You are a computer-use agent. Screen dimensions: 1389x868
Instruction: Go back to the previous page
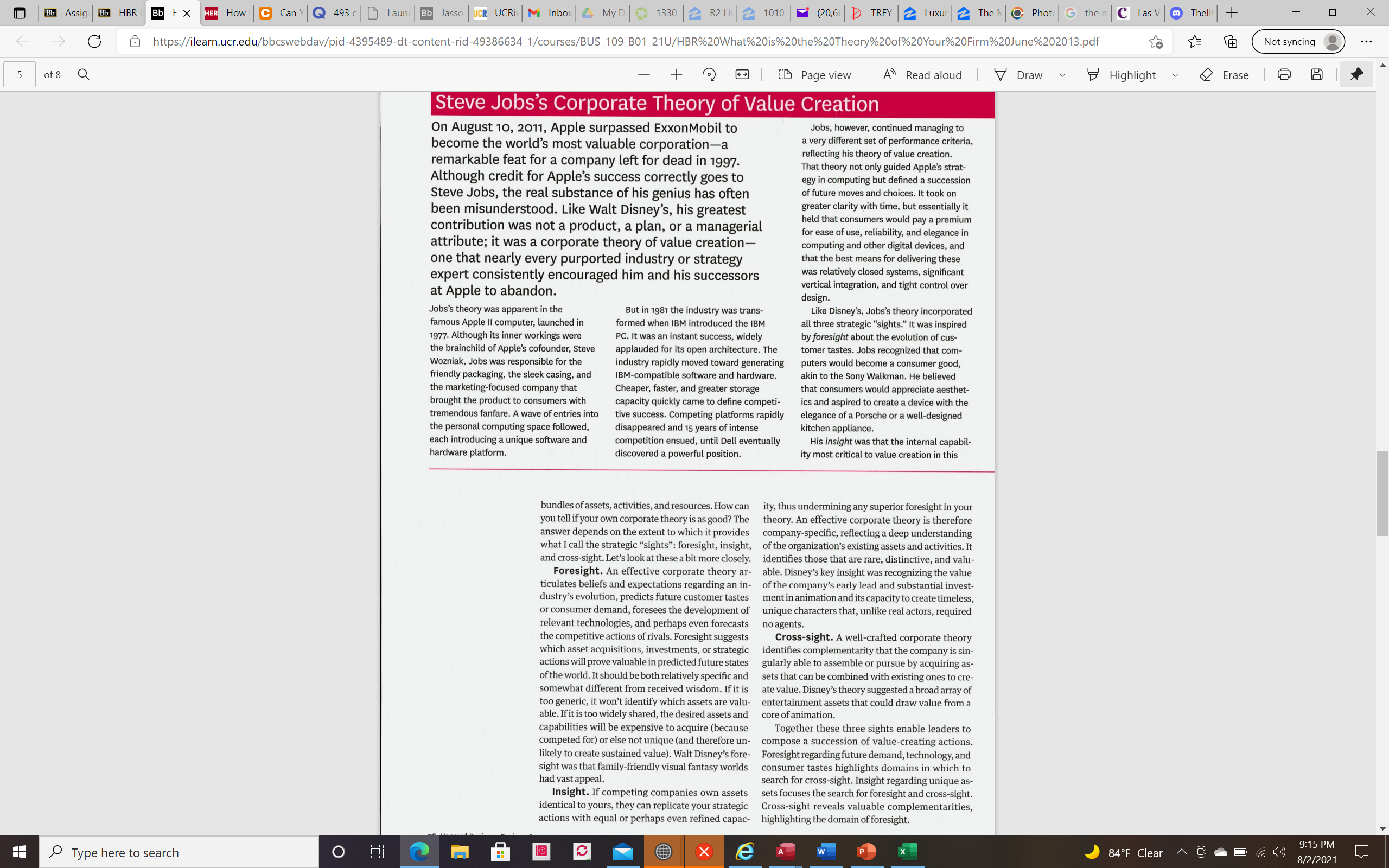(22, 41)
